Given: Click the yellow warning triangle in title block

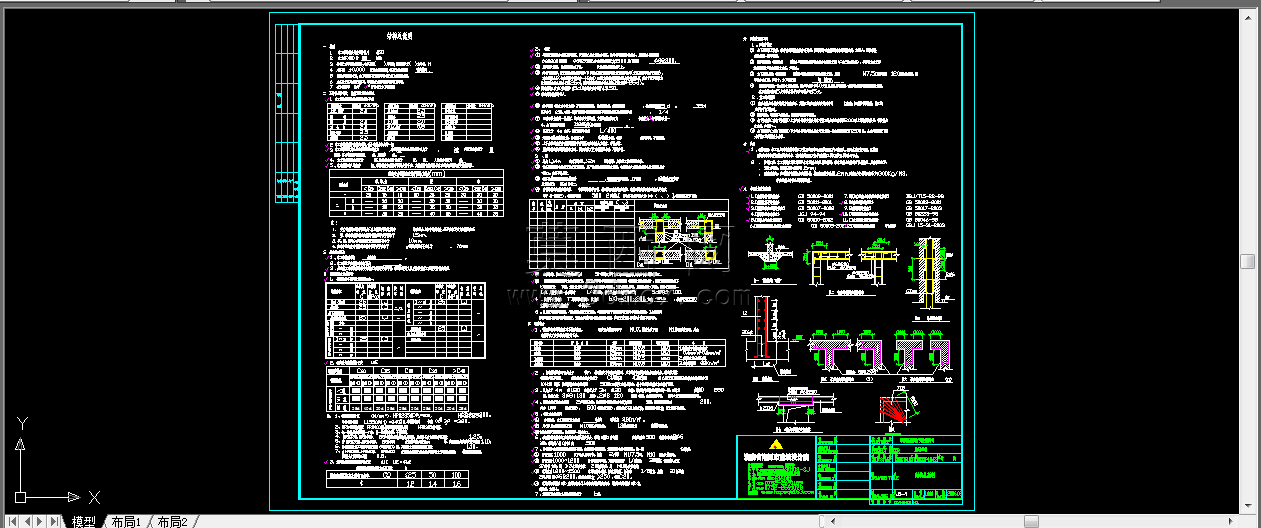Looking at the screenshot, I should tap(775, 445).
